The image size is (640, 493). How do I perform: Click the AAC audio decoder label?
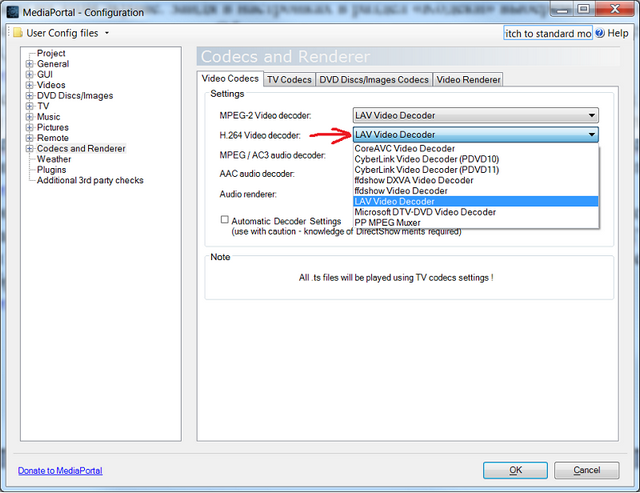click(257, 174)
